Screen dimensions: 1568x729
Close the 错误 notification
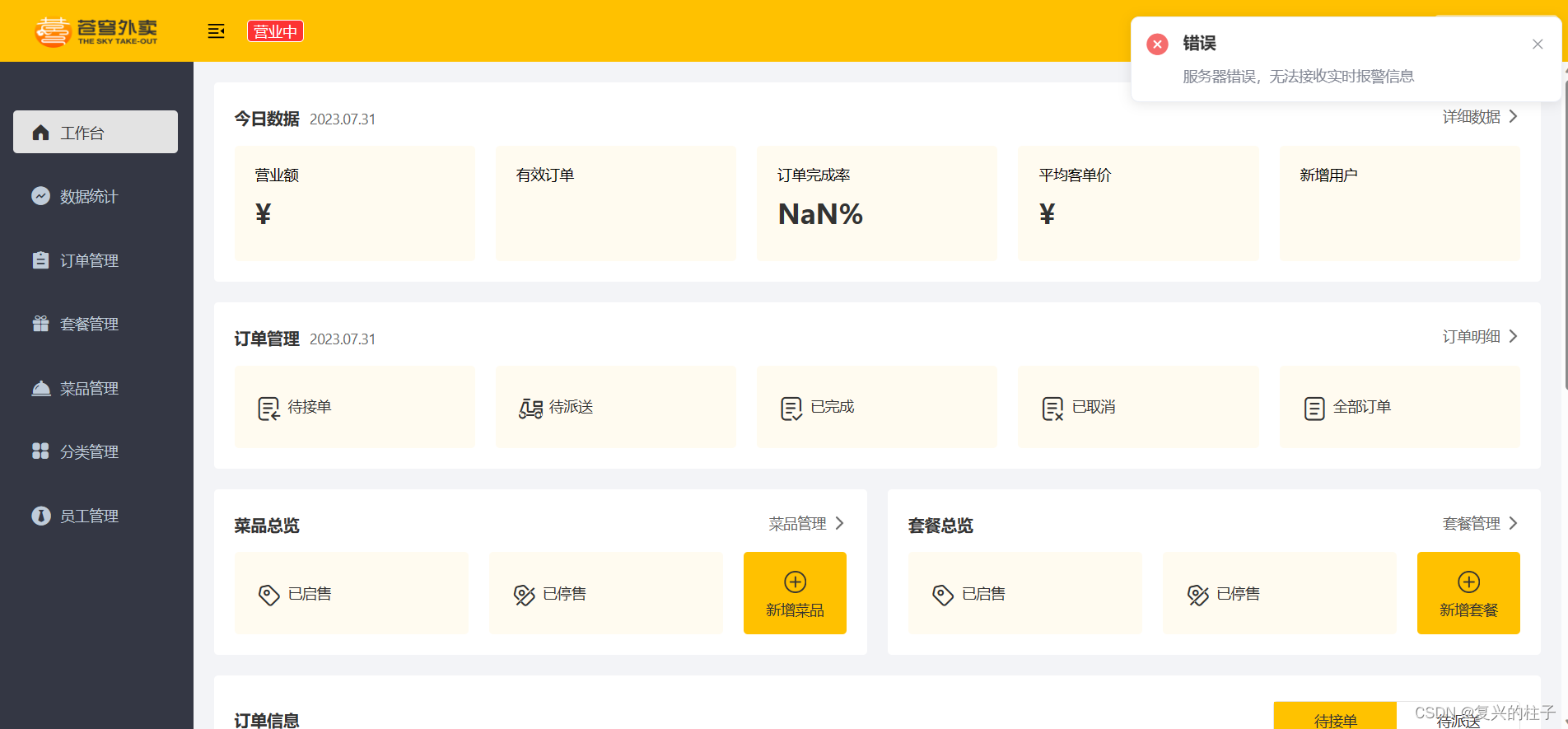click(x=1537, y=44)
